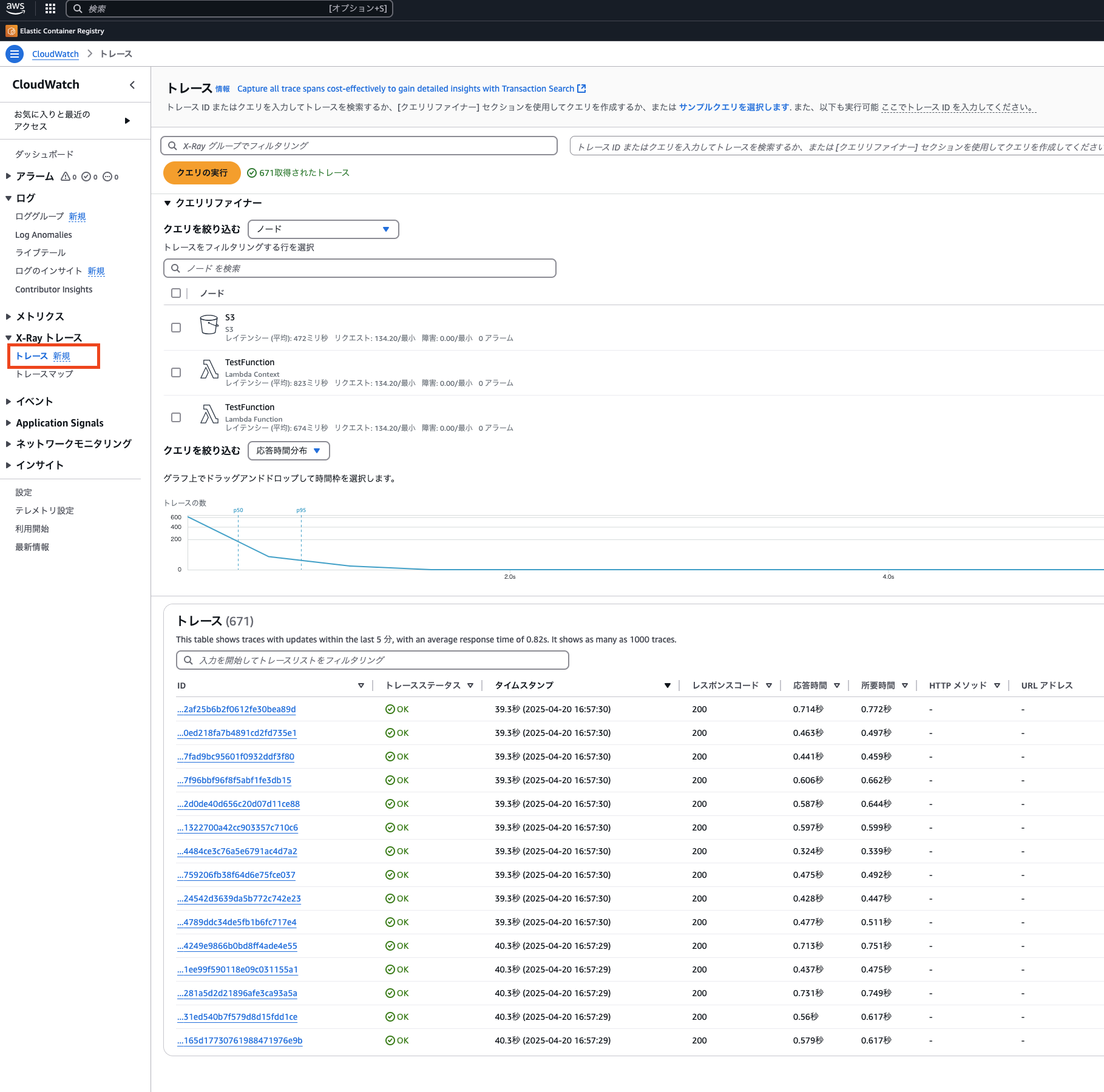1104x1092 pixels.
Task: Click the OK alarm checkmark count icon
Action: pyautogui.click(x=86, y=177)
